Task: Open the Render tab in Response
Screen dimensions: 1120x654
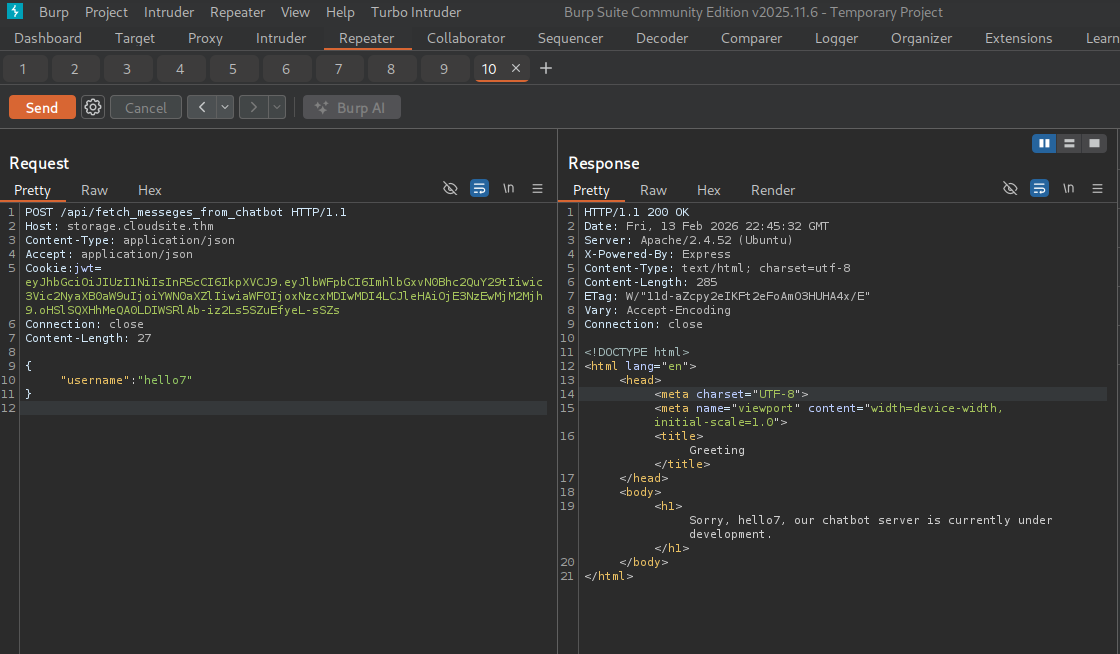Action: 773,190
